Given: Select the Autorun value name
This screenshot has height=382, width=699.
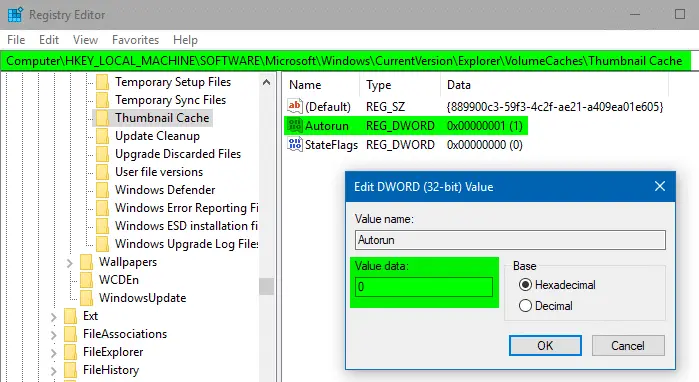Looking at the screenshot, I should [x=327, y=126].
